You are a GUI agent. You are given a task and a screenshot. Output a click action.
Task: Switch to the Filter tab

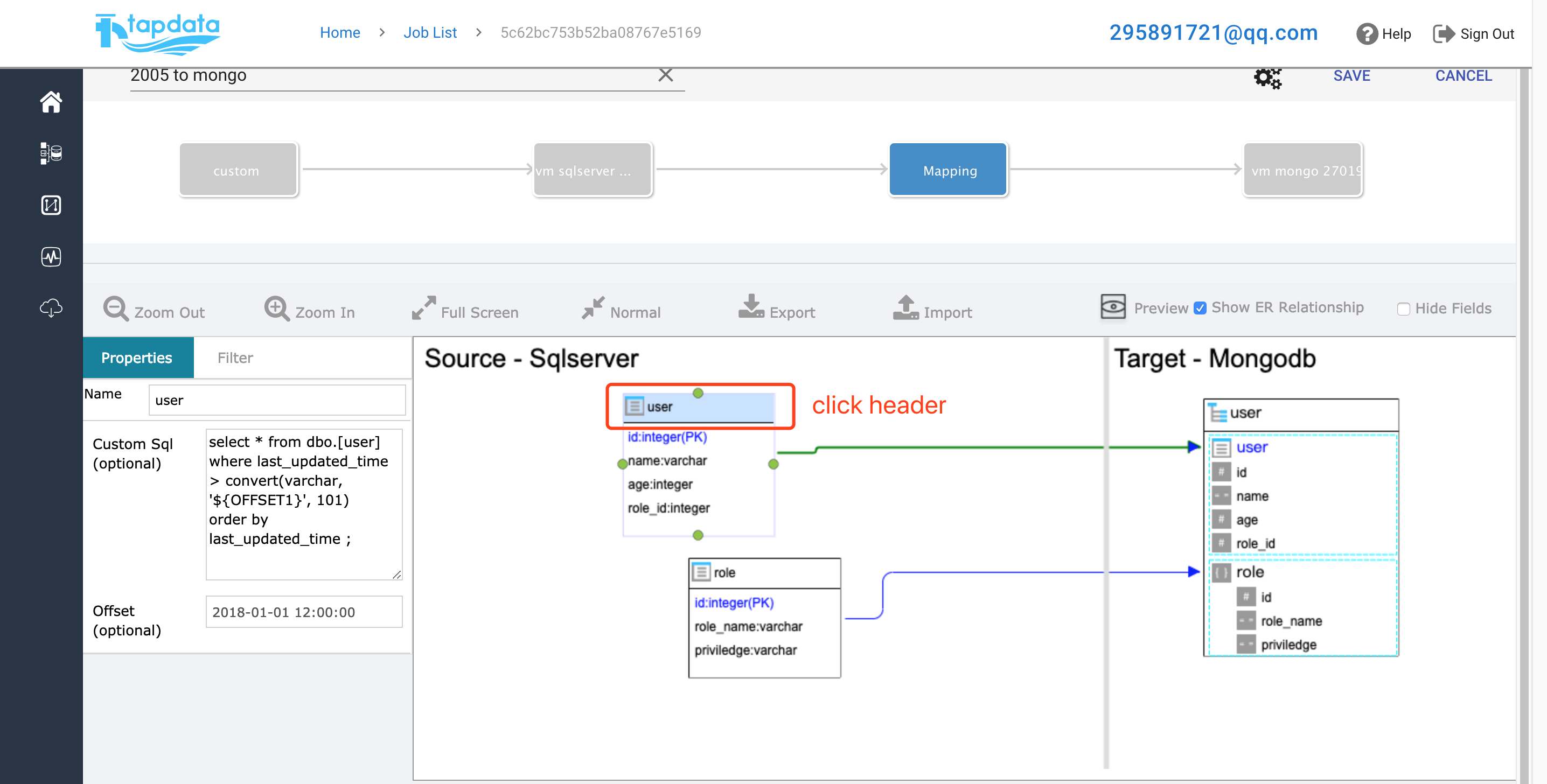[235, 358]
